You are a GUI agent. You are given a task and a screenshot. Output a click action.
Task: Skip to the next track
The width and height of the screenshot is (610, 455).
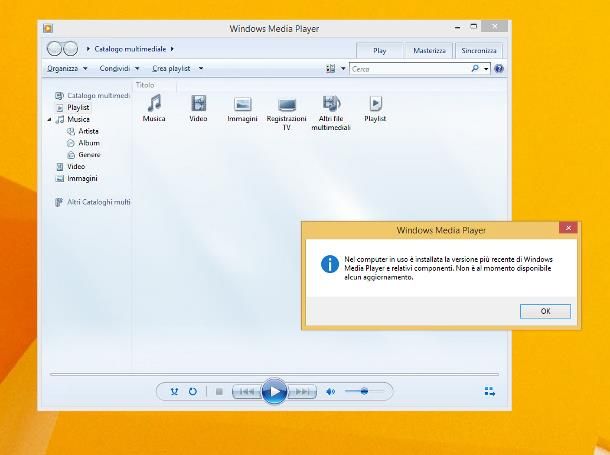[302, 392]
